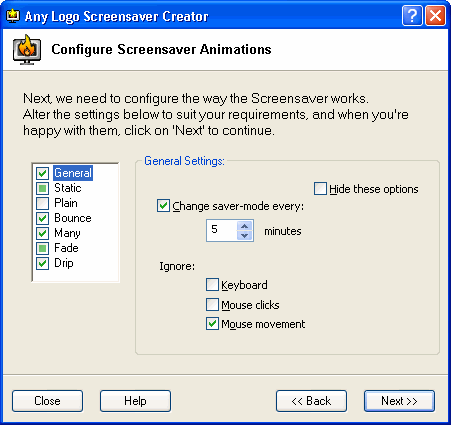Select Bounce item label in list
Image resolution: width=451 pixels, height=425 pixels.
(73, 218)
